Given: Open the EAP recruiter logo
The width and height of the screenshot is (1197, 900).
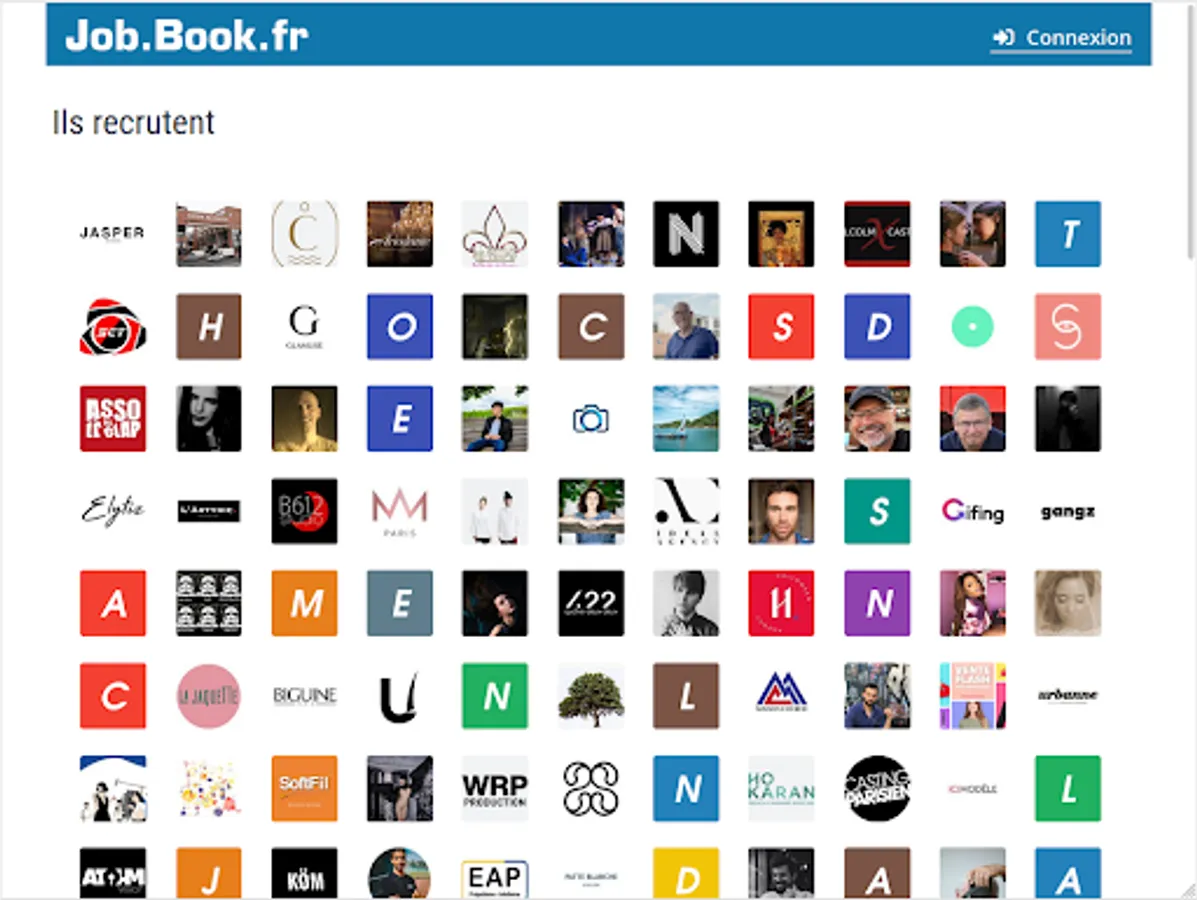Looking at the screenshot, I should 495,876.
